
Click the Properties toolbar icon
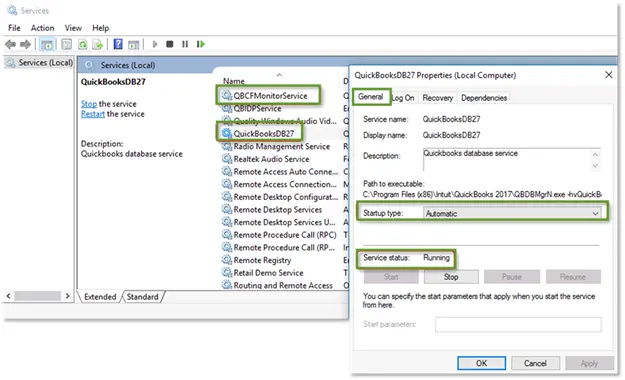coord(67,44)
